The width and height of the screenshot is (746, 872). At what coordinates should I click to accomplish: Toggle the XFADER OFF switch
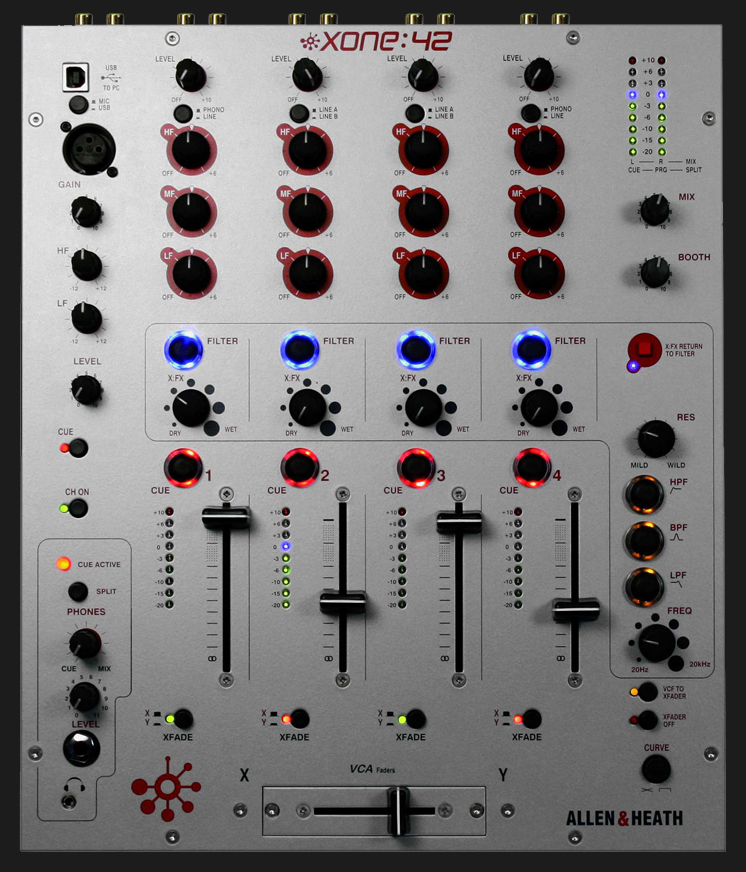(648, 720)
